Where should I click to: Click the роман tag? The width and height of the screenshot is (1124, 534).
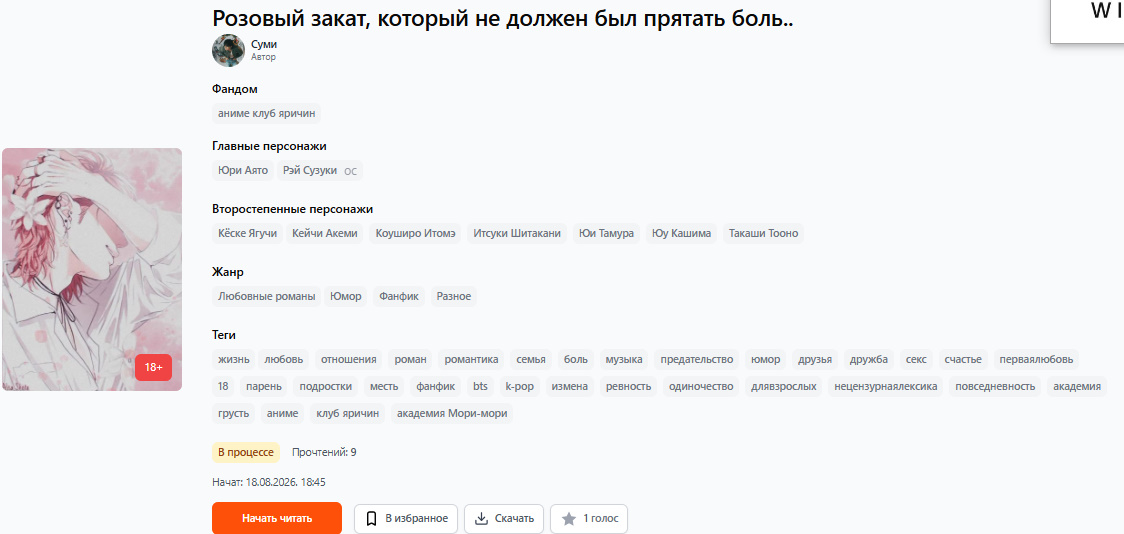pos(411,359)
